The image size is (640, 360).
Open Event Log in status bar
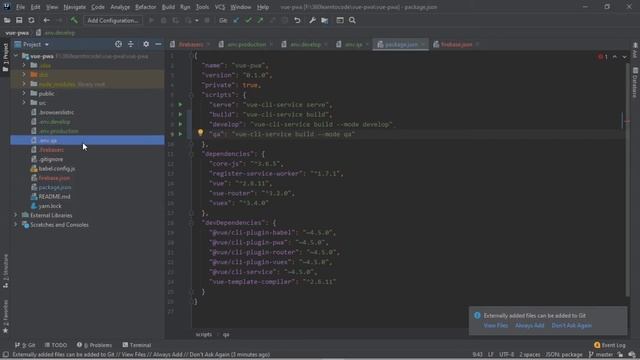(x=610, y=345)
